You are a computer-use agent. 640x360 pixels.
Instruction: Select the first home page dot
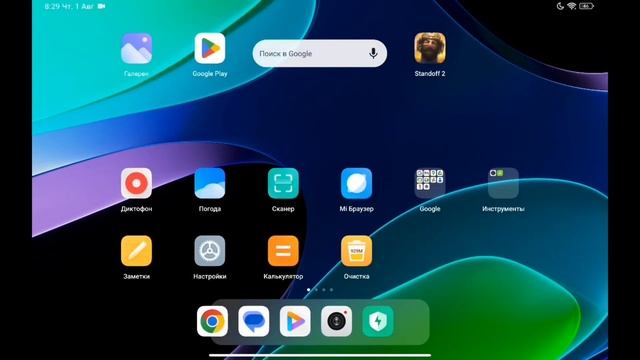308,290
